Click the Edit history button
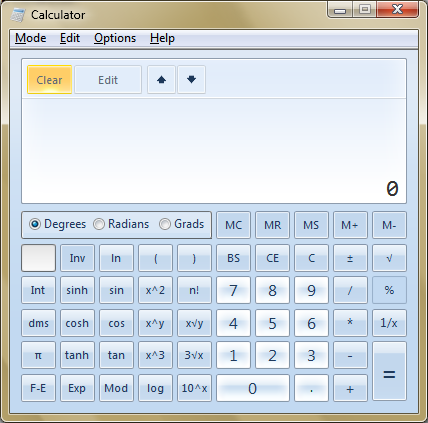The height and width of the screenshot is (423, 428). [x=108, y=80]
